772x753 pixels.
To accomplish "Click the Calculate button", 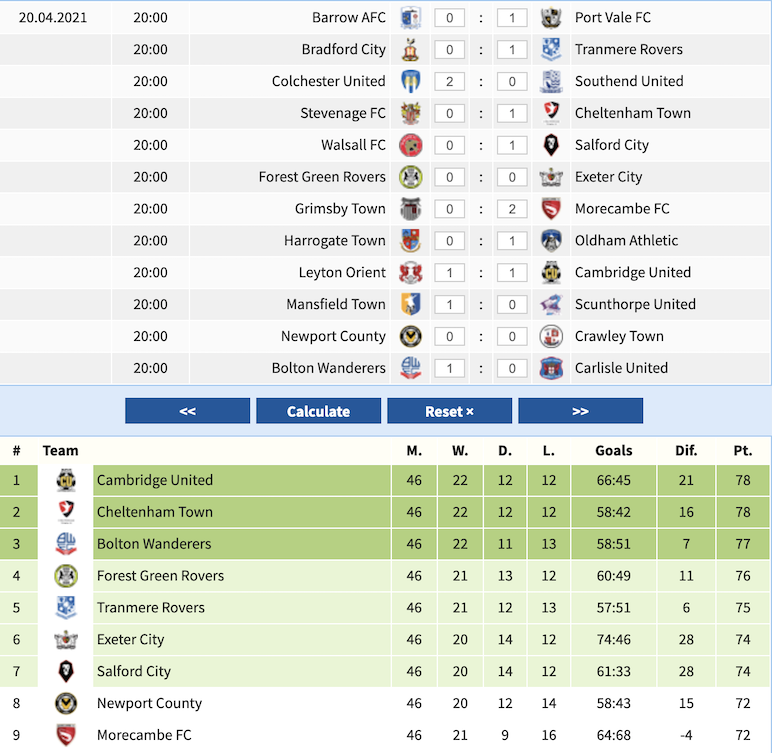I will tap(319, 411).
